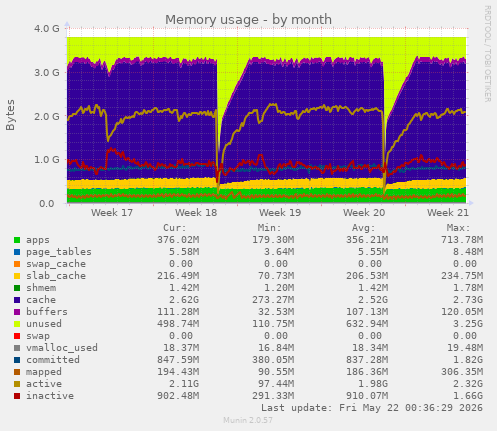Click the cache current value 2.62G
The width and height of the screenshot is (497, 431).
click(x=184, y=300)
